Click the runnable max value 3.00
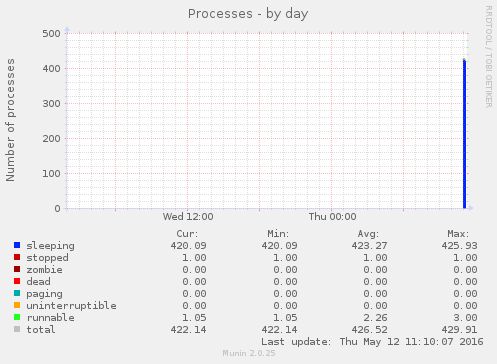The image size is (497, 364). (465, 318)
